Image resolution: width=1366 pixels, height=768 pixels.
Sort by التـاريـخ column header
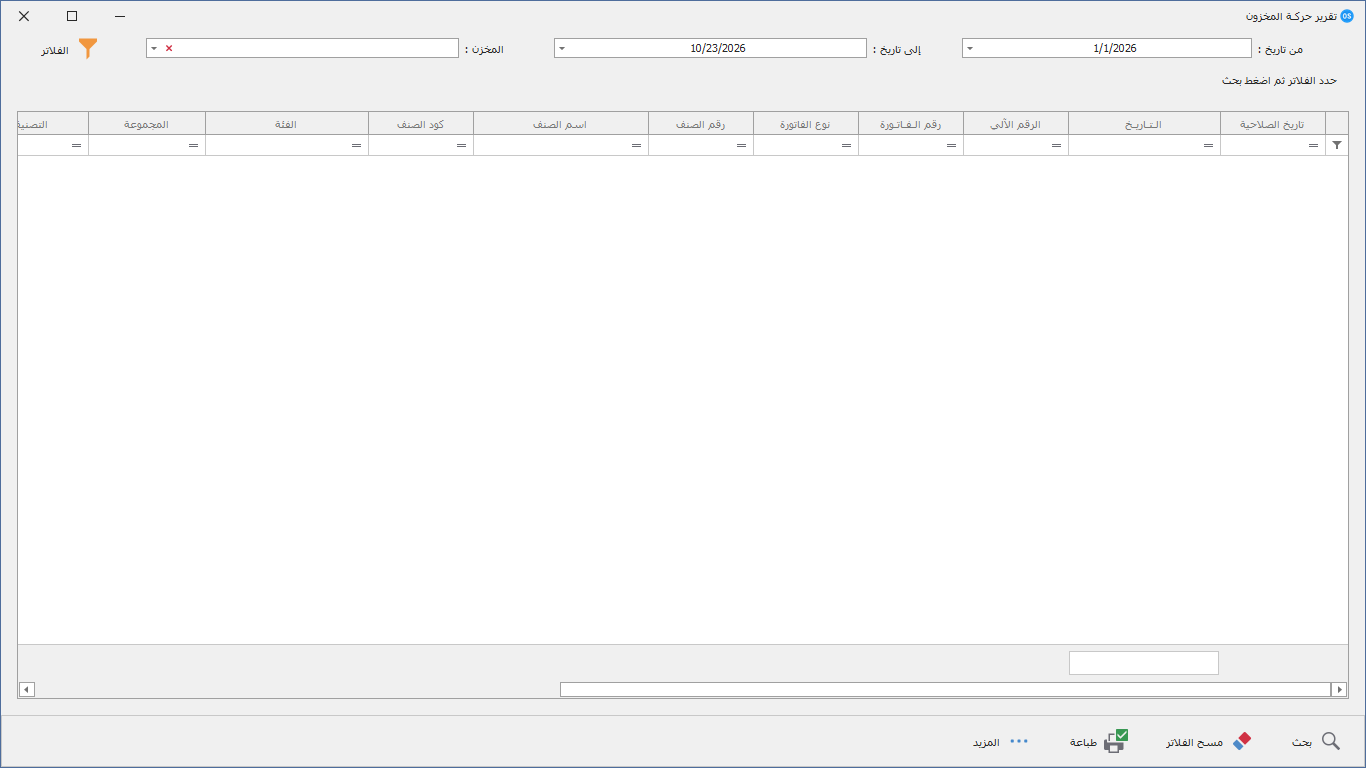[x=1144, y=124]
